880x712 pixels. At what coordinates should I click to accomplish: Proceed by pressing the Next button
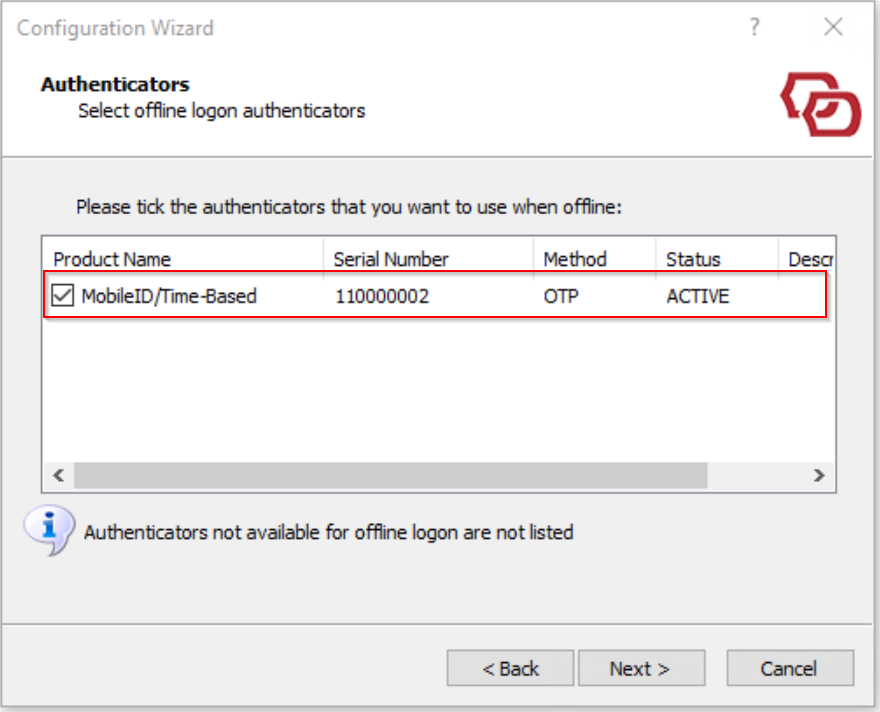641,668
